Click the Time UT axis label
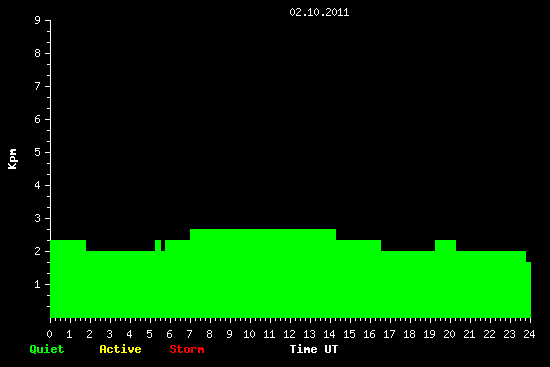The image size is (550, 367). pyautogui.click(x=314, y=349)
